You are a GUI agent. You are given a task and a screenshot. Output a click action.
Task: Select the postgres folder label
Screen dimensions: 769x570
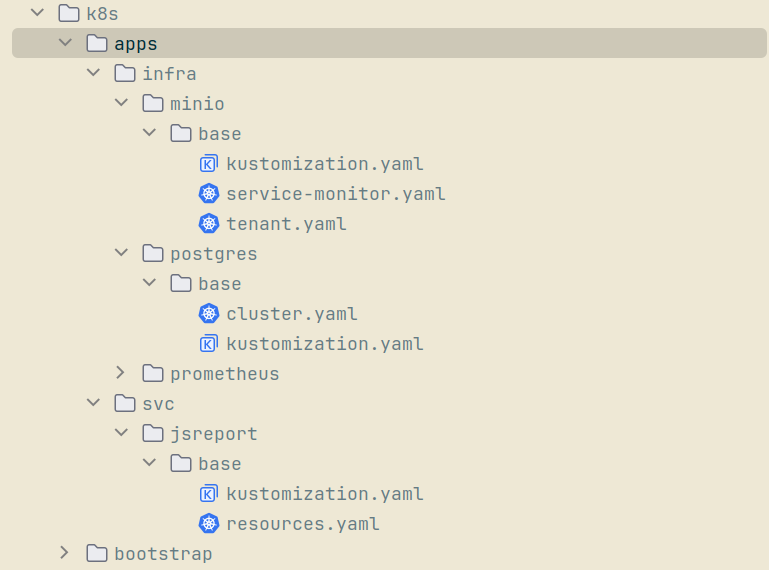(x=213, y=254)
